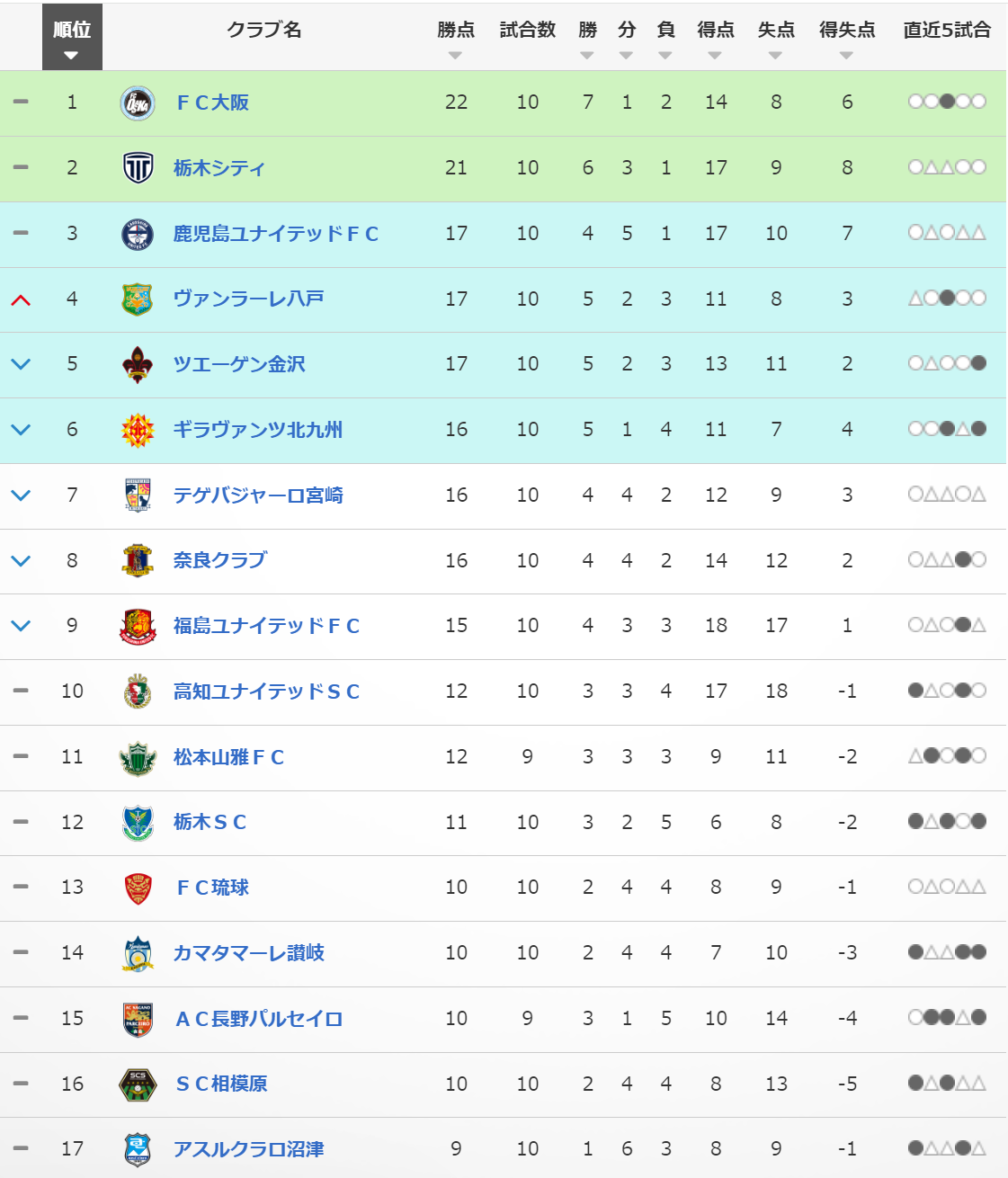Click the 松本山雅FC green crest
1008x1178 pixels.
click(x=138, y=757)
